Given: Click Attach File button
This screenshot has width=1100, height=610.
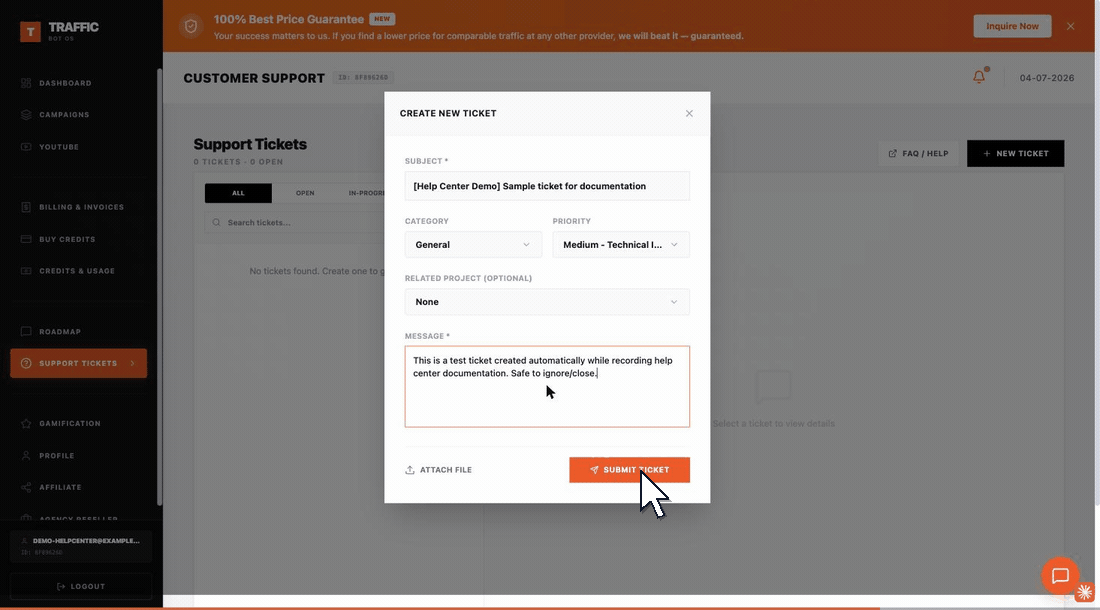Looking at the screenshot, I should (438, 470).
